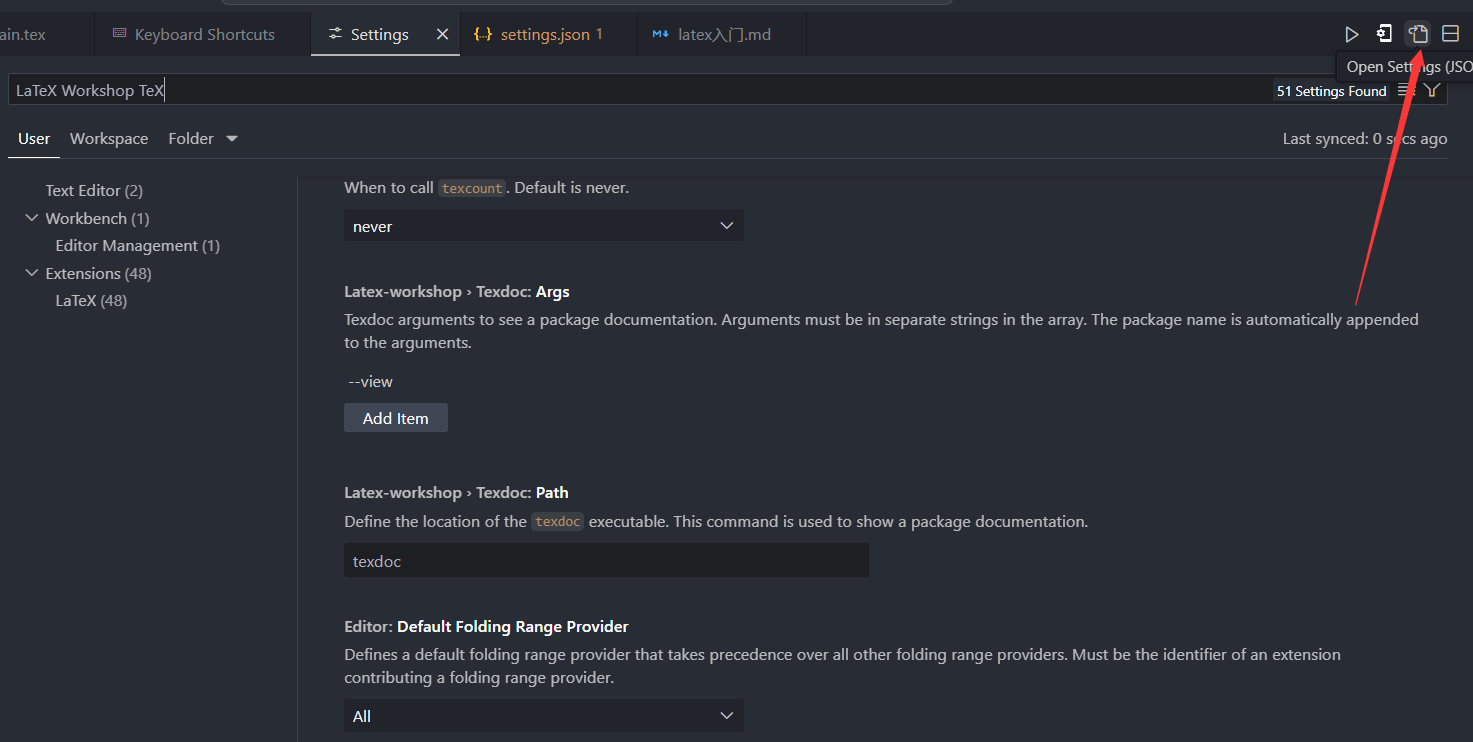Screen dimensions: 1473x742
Task: Click the Open Settings (JSON) icon
Action: point(1418,34)
